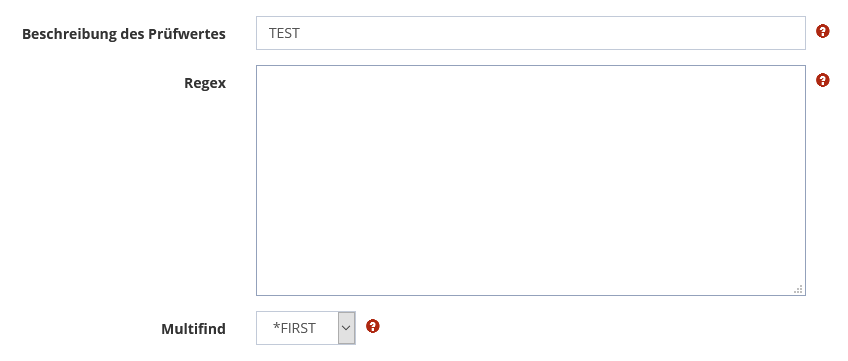This screenshot has width=848, height=361.
Task: Click the red question mark next to Regex box
Action: coord(822,81)
